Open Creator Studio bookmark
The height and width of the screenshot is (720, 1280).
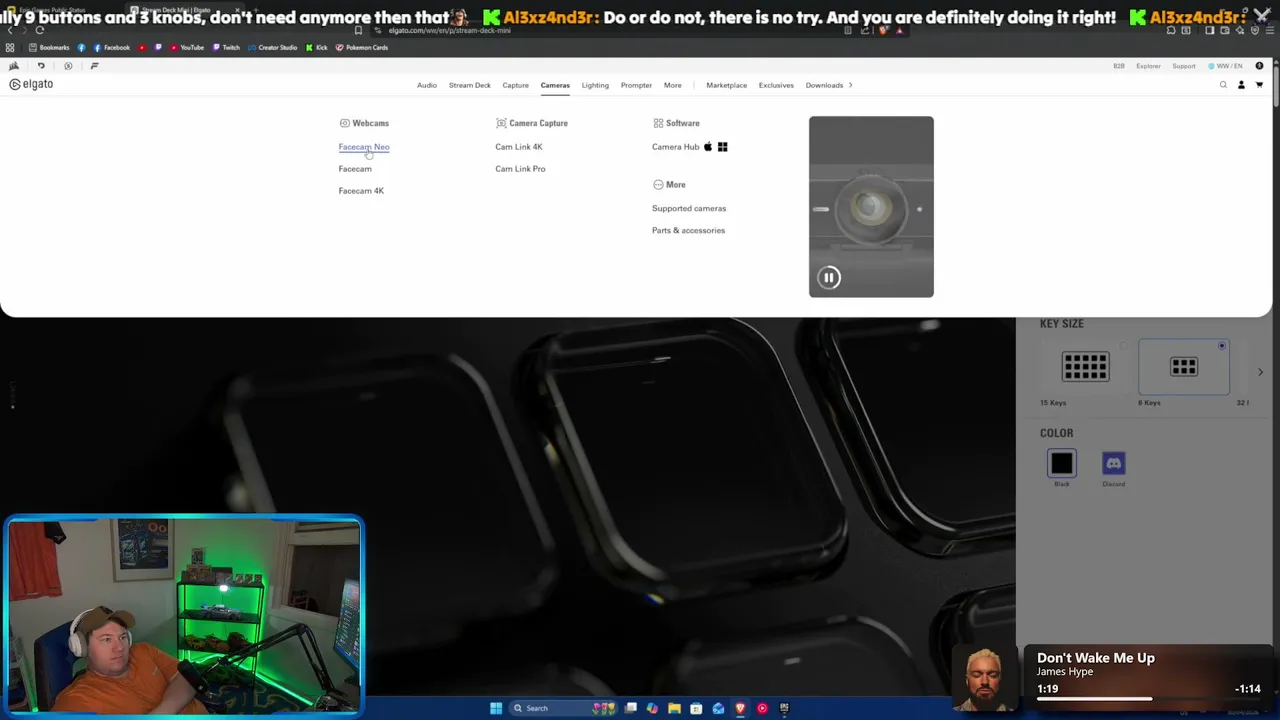tap(272, 47)
